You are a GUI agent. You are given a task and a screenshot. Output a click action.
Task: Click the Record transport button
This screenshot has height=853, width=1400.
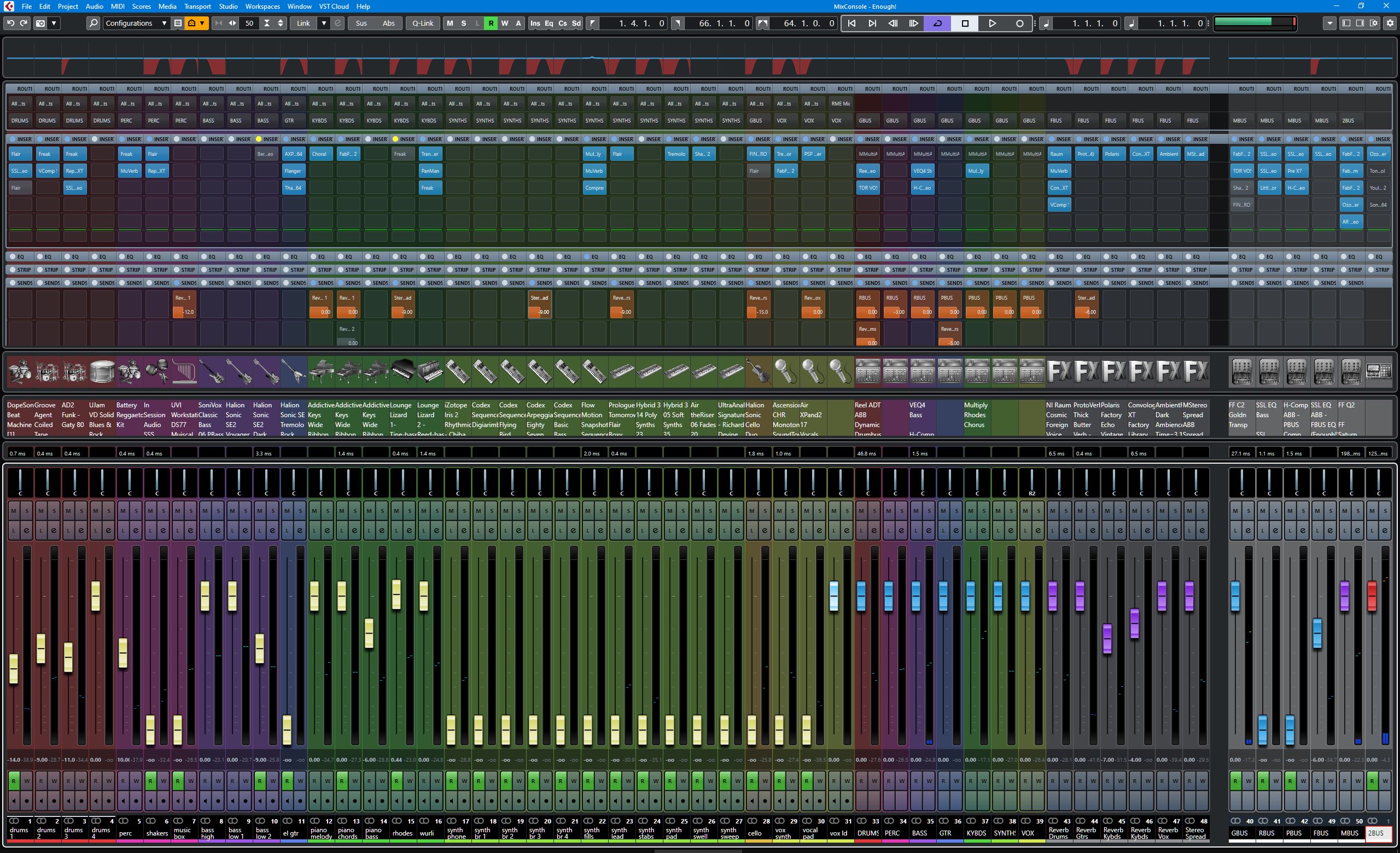pyautogui.click(x=1019, y=24)
